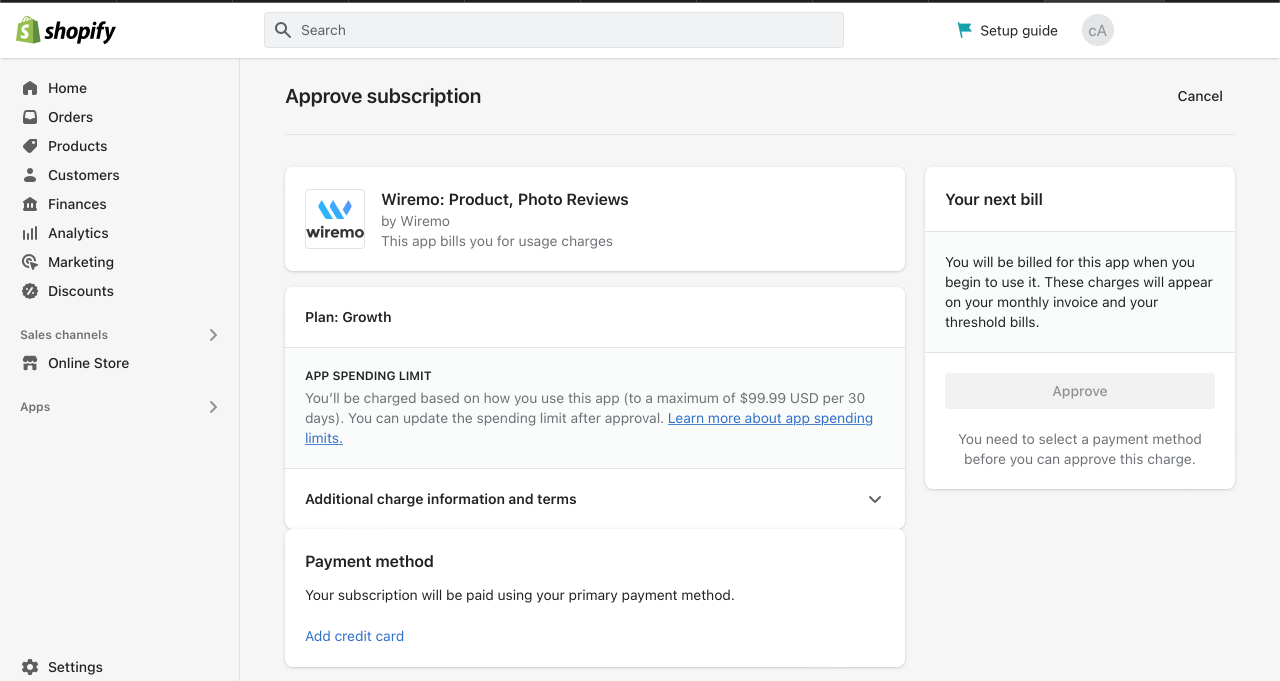Click the Home house icon
Viewport: 1280px width, 681px height.
click(x=30, y=88)
